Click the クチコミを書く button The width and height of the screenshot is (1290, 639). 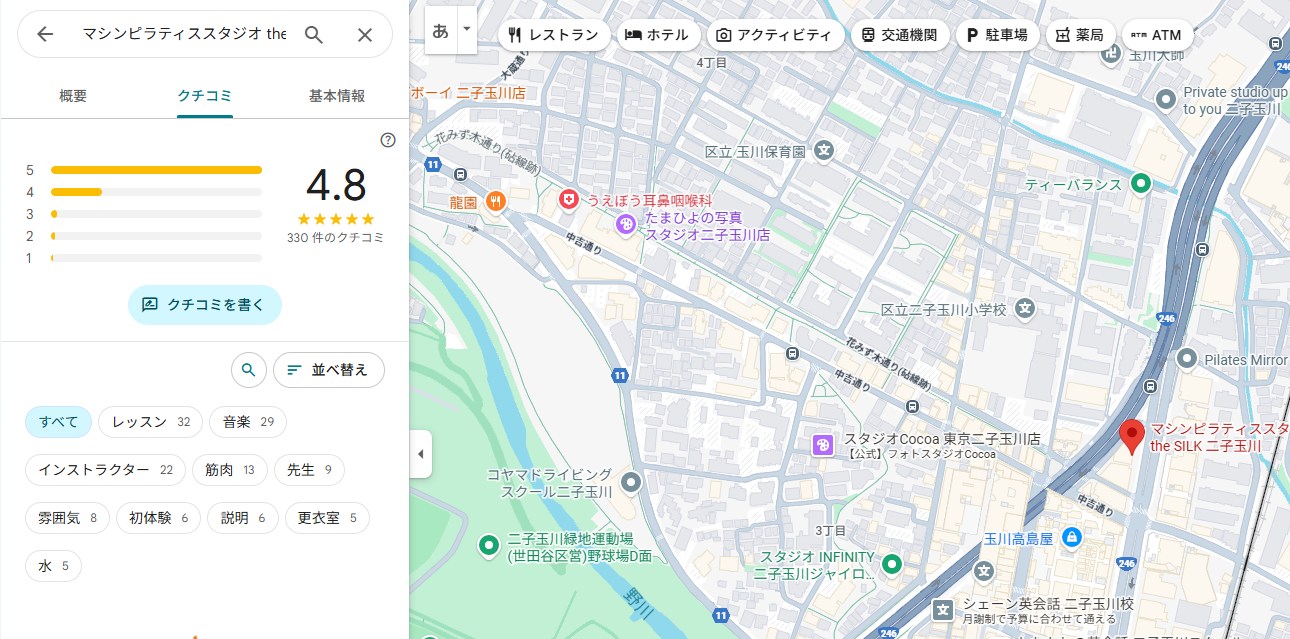point(205,305)
